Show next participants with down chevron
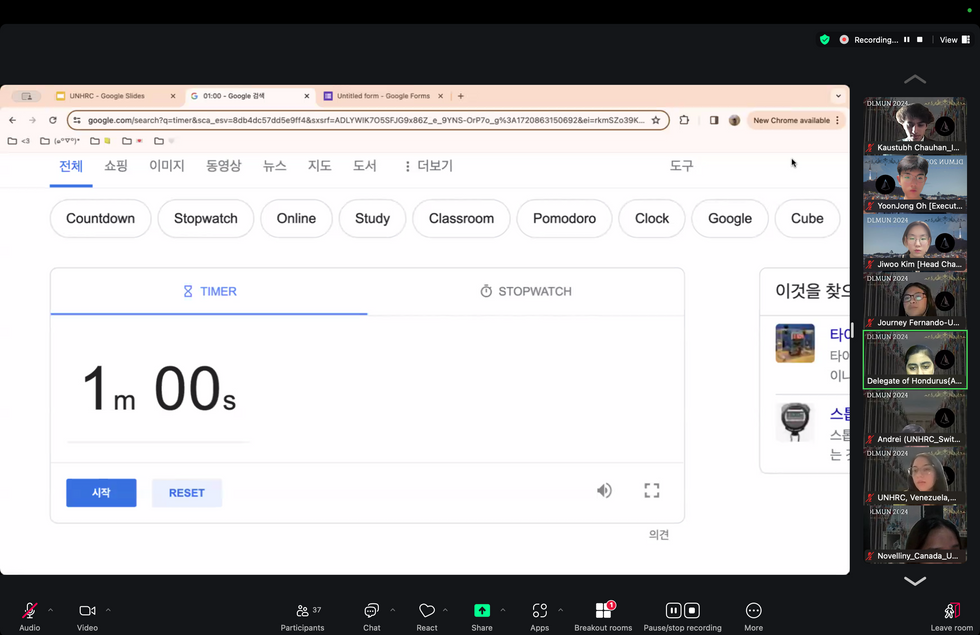Image resolution: width=980 pixels, height=635 pixels. [x=915, y=581]
